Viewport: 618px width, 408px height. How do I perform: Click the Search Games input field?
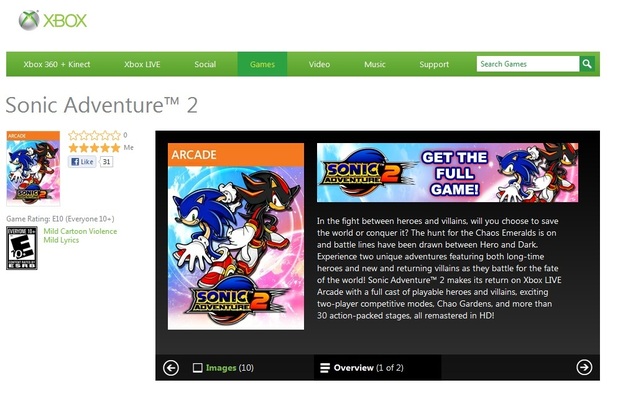527,64
